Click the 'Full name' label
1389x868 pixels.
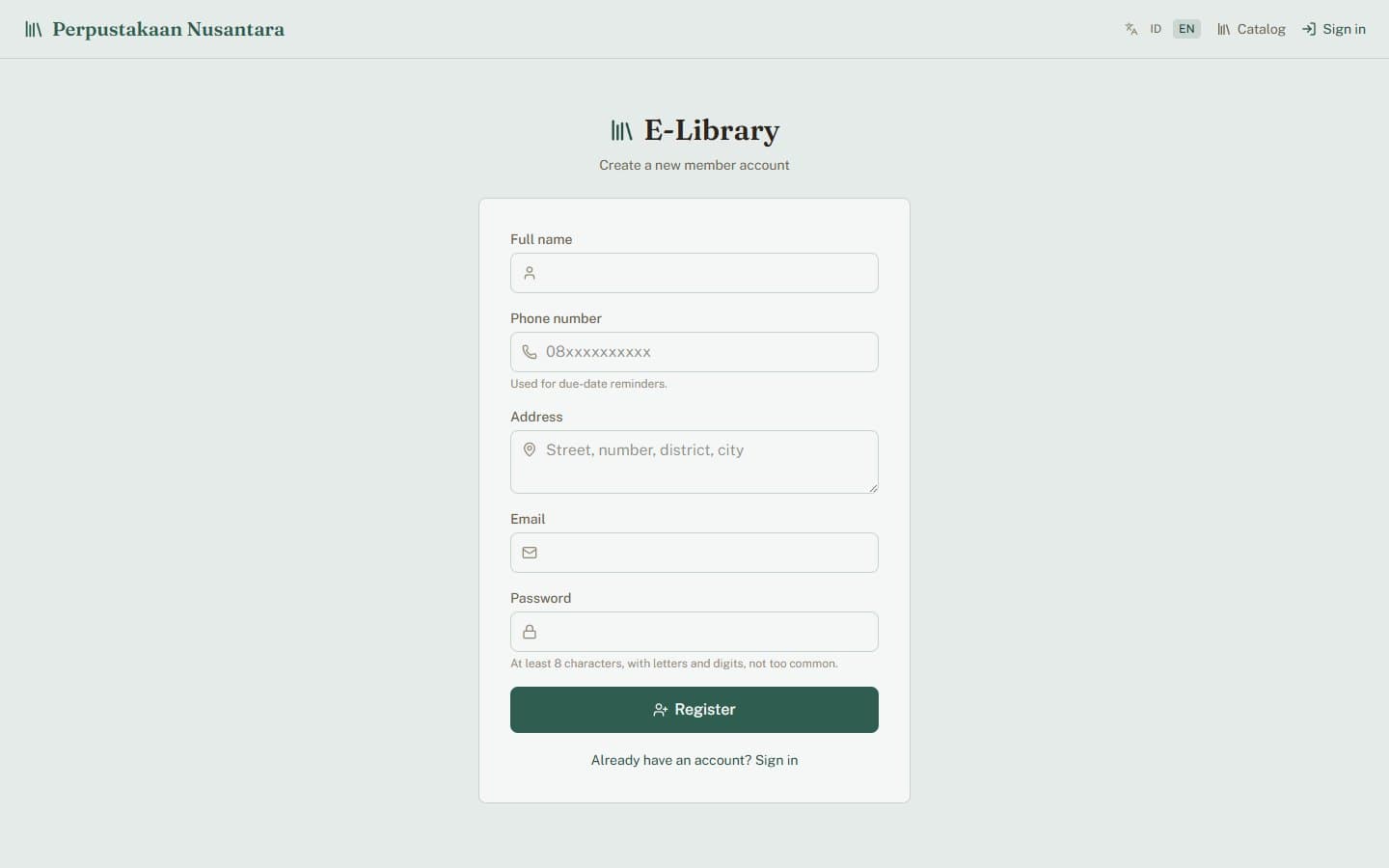[x=541, y=239]
